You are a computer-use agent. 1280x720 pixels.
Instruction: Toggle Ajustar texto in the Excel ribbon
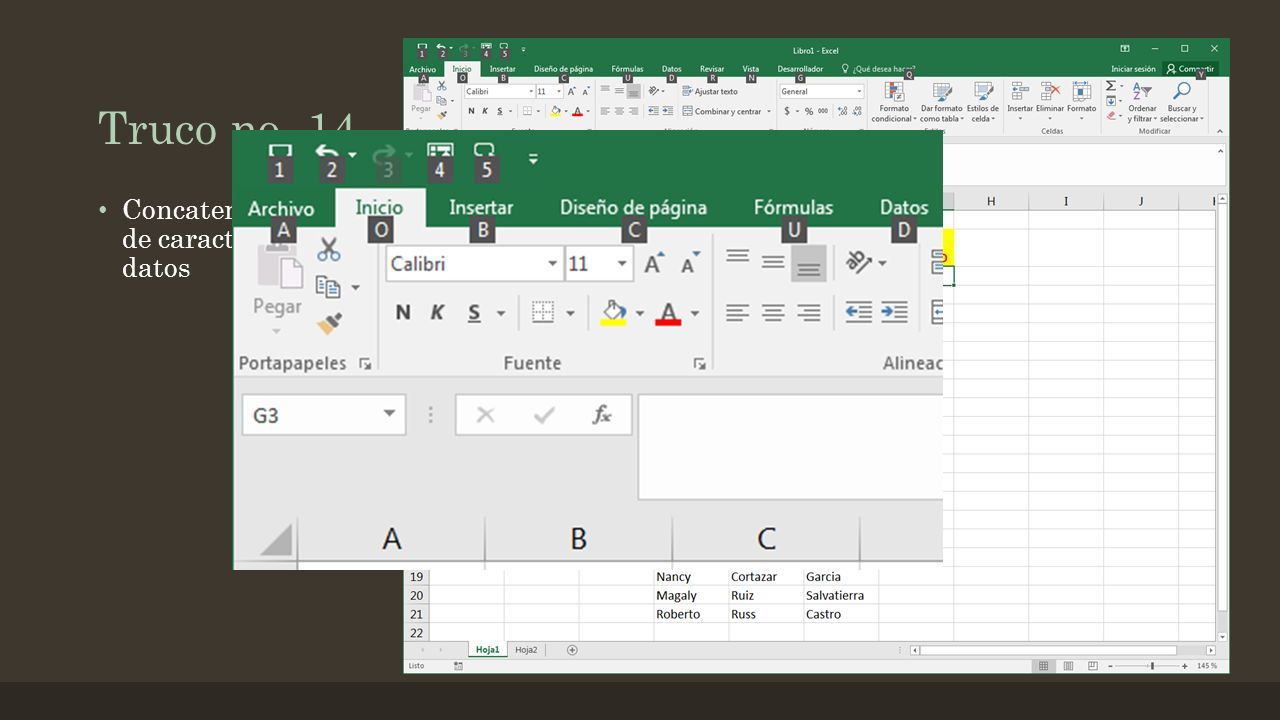pos(710,91)
